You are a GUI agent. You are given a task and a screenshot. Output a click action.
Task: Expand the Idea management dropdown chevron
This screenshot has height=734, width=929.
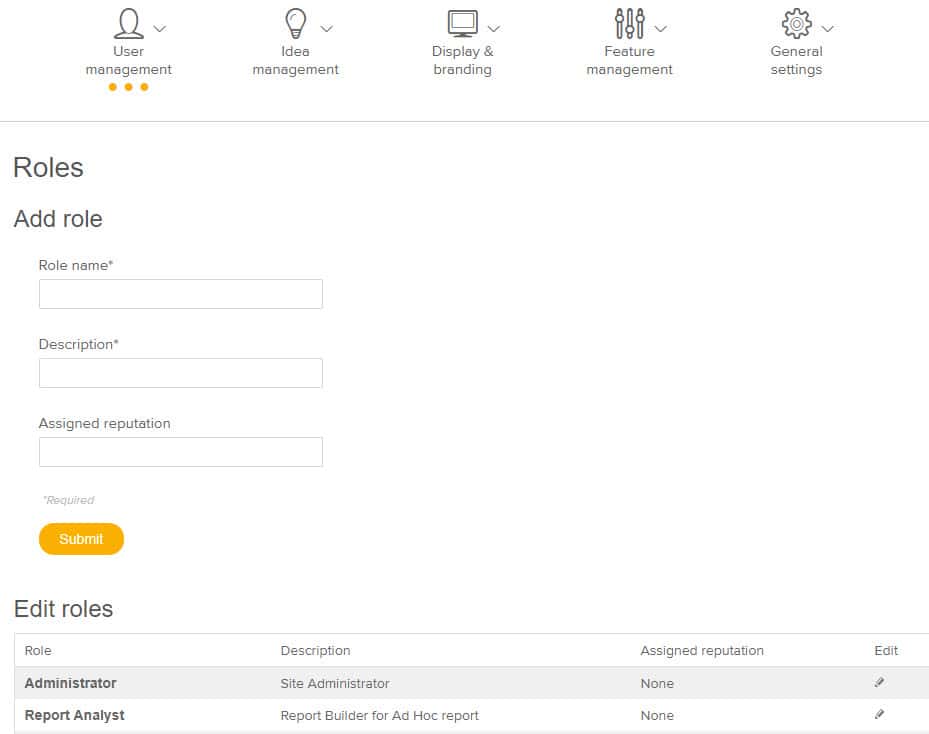tap(326, 28)
